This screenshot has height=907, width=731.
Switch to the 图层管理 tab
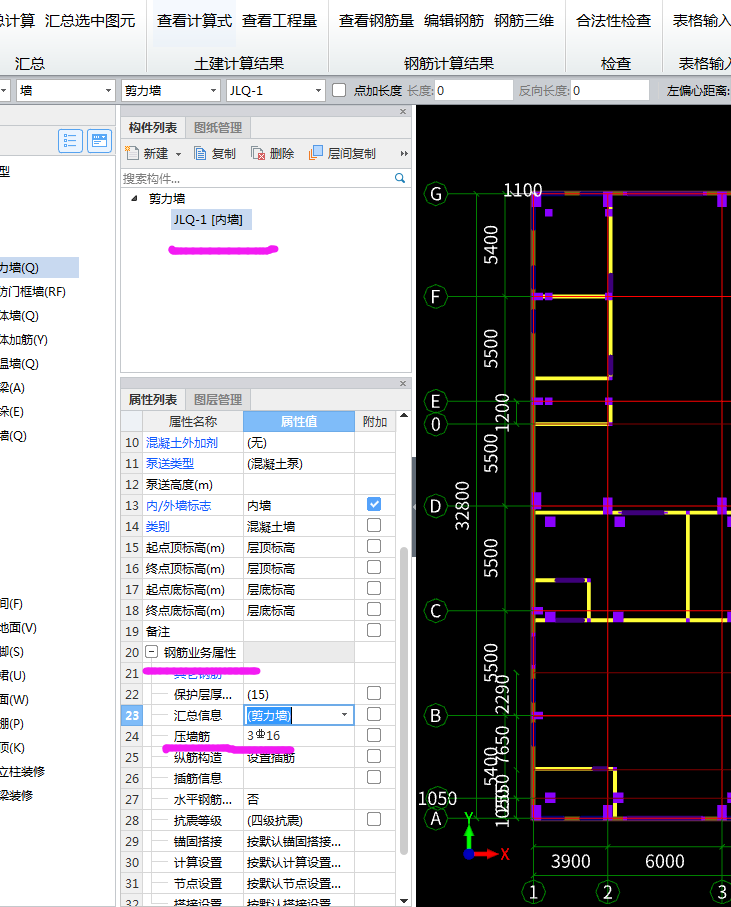[x=218, y=399]
